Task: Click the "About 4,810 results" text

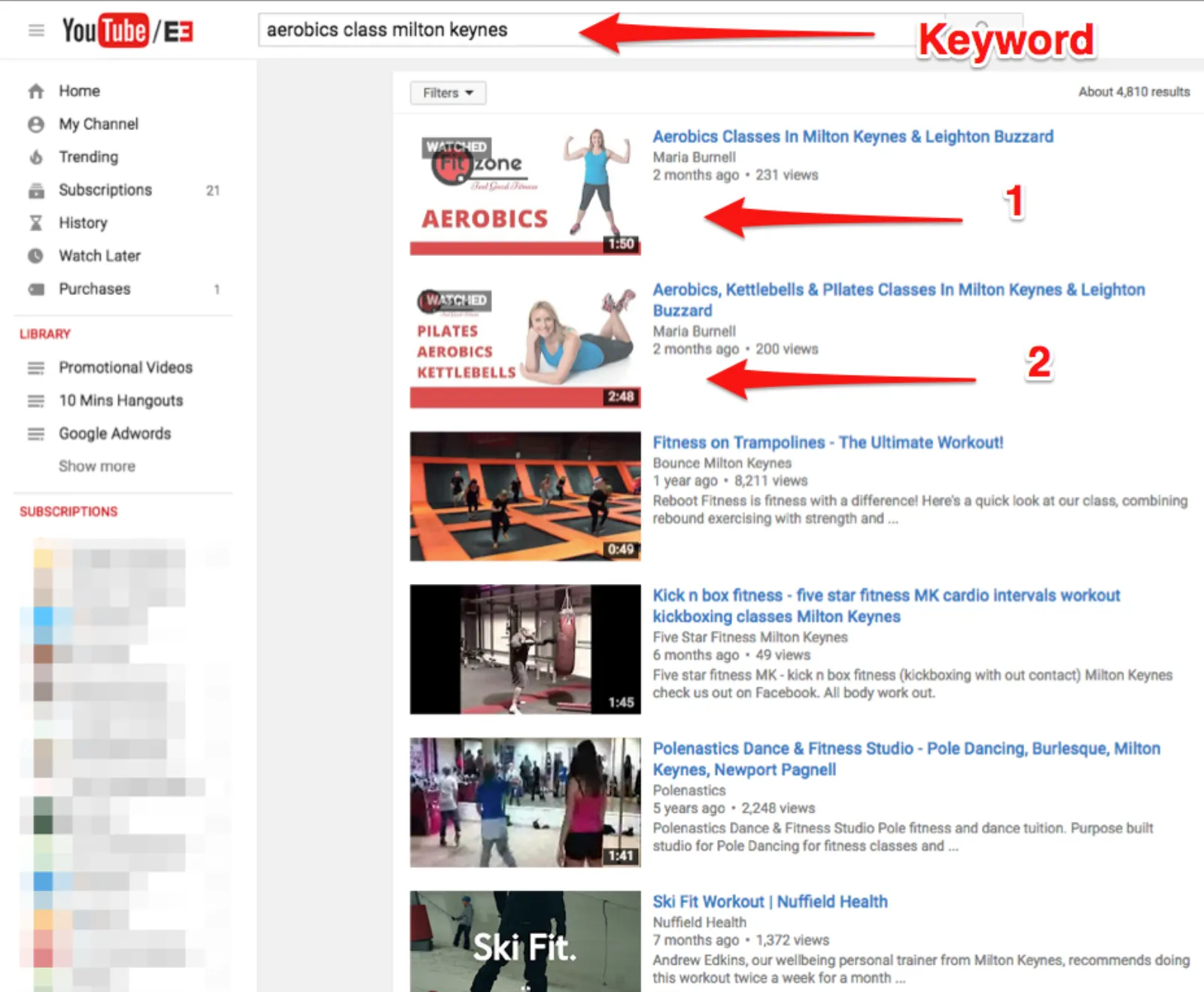Action: point(1134,92)
